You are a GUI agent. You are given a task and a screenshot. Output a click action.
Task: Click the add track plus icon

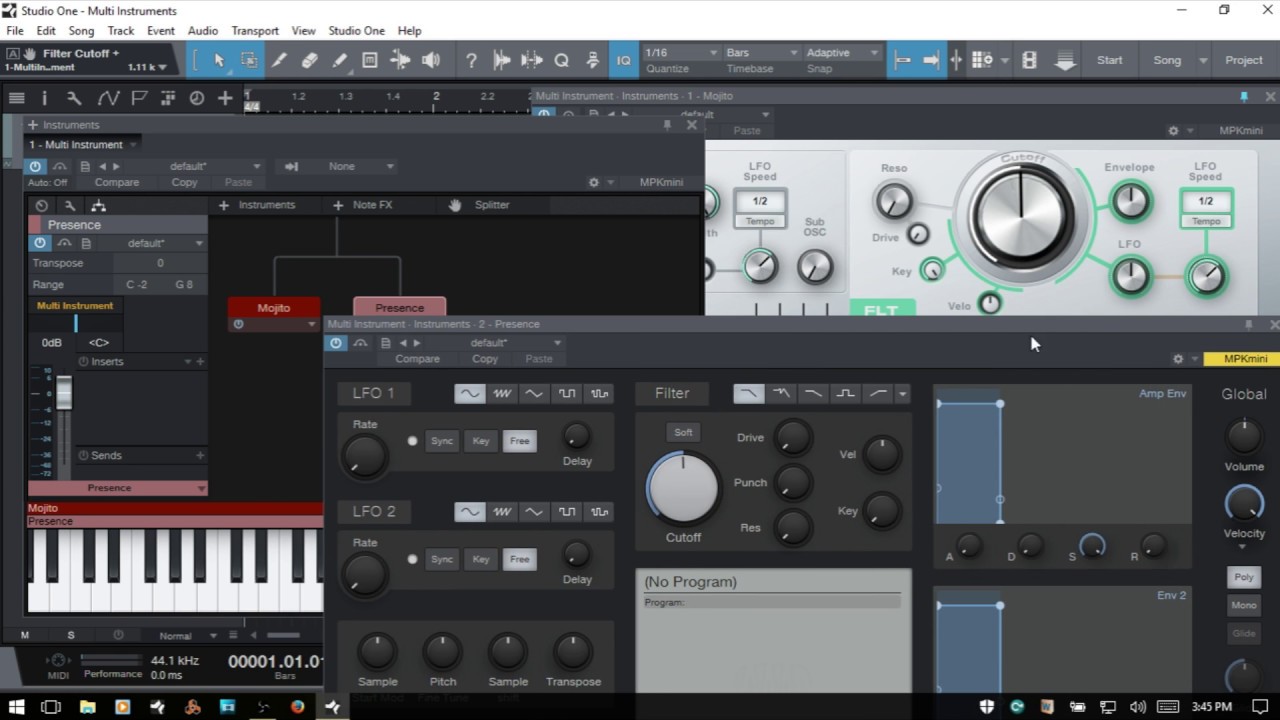pos(225,98)
